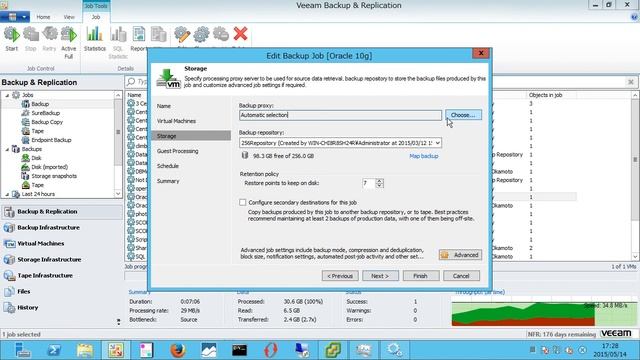Select Disk (imported) tree item
The image size is (640, 360).
49,167
